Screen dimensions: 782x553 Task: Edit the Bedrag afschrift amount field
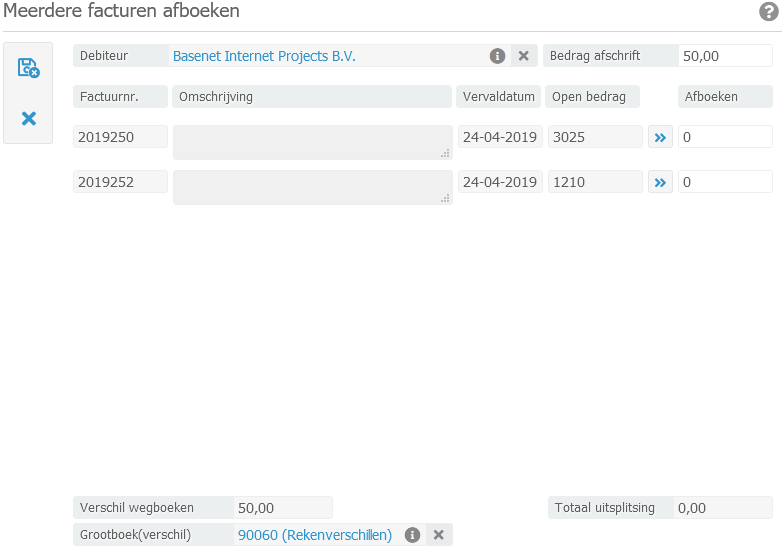[x=725, y=56]
